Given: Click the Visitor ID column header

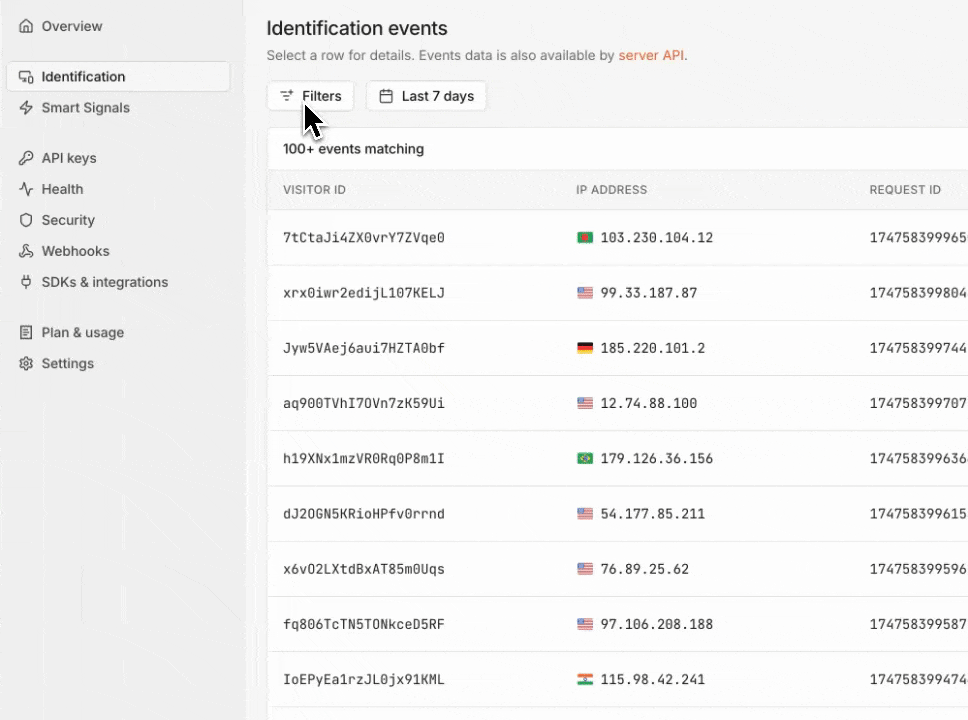Looking at the screenshot, I should point(314,190).
